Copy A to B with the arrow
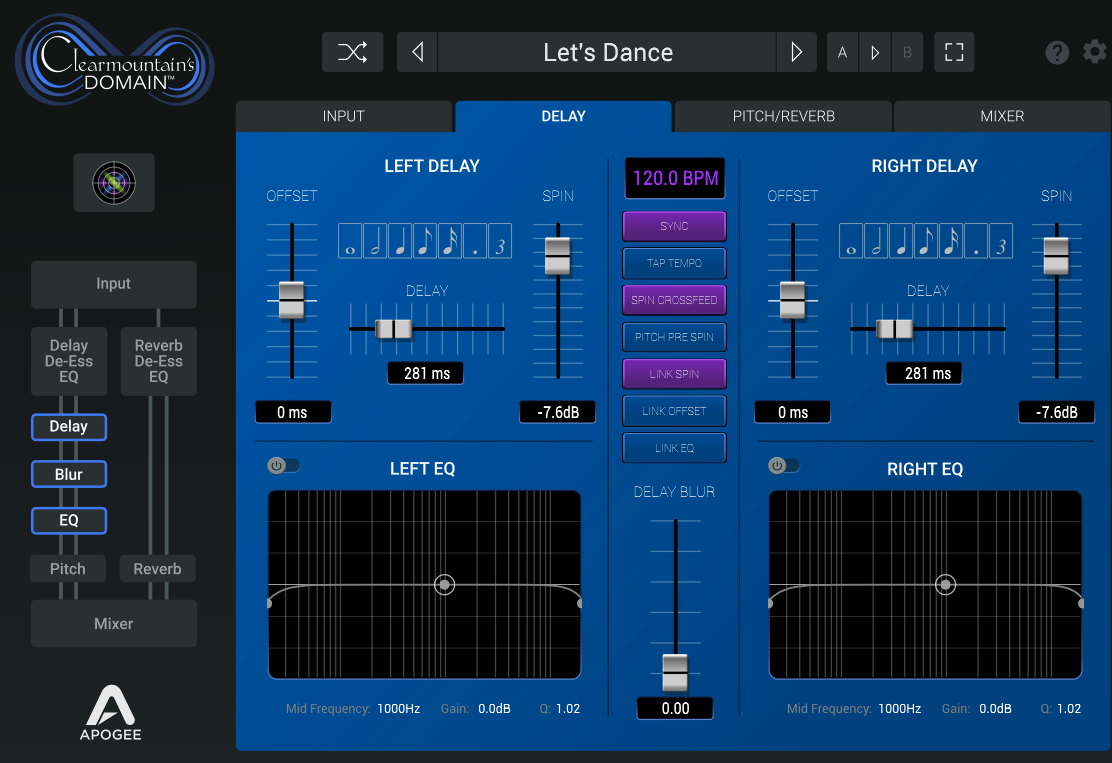Viewport: 1112px width, 763px height. point(875,52)
